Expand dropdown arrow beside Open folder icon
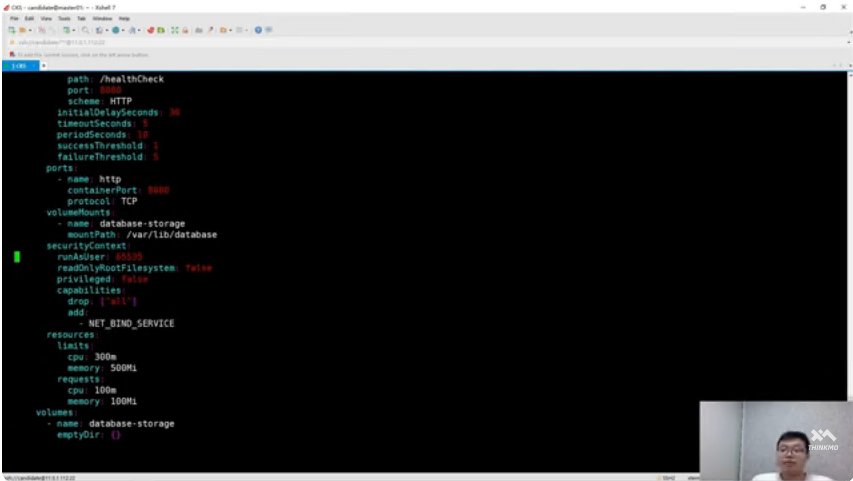This screenshot has height=481, width=853. 30,30
